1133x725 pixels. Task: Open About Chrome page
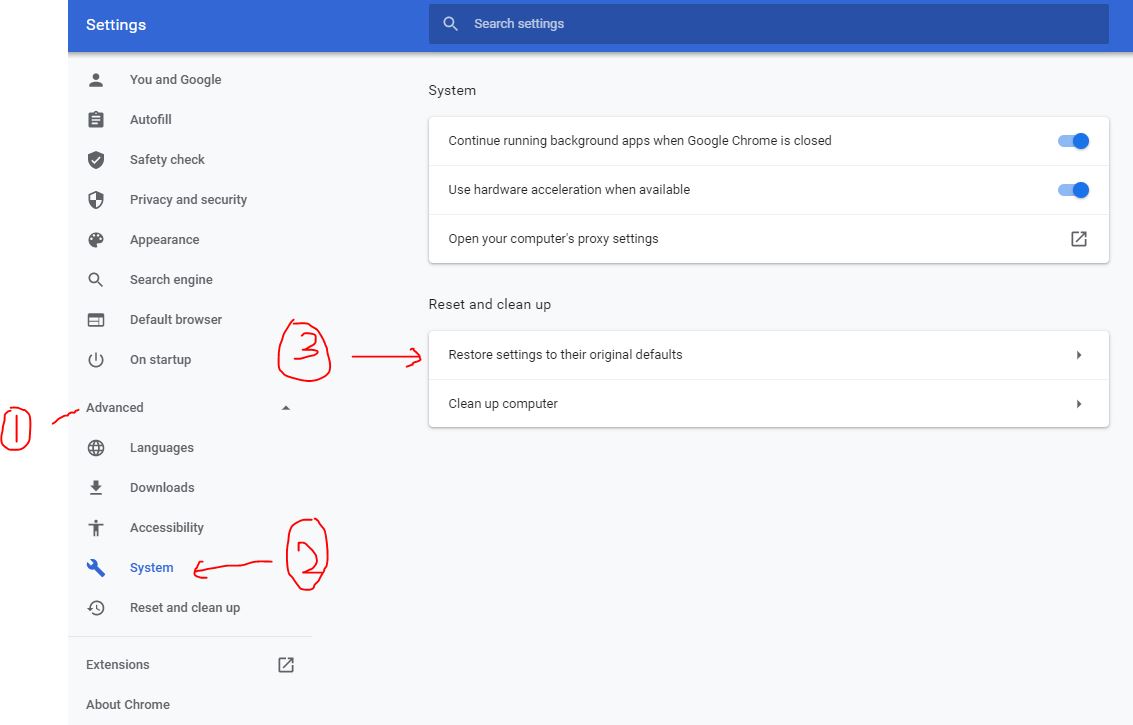pos(128,705)
